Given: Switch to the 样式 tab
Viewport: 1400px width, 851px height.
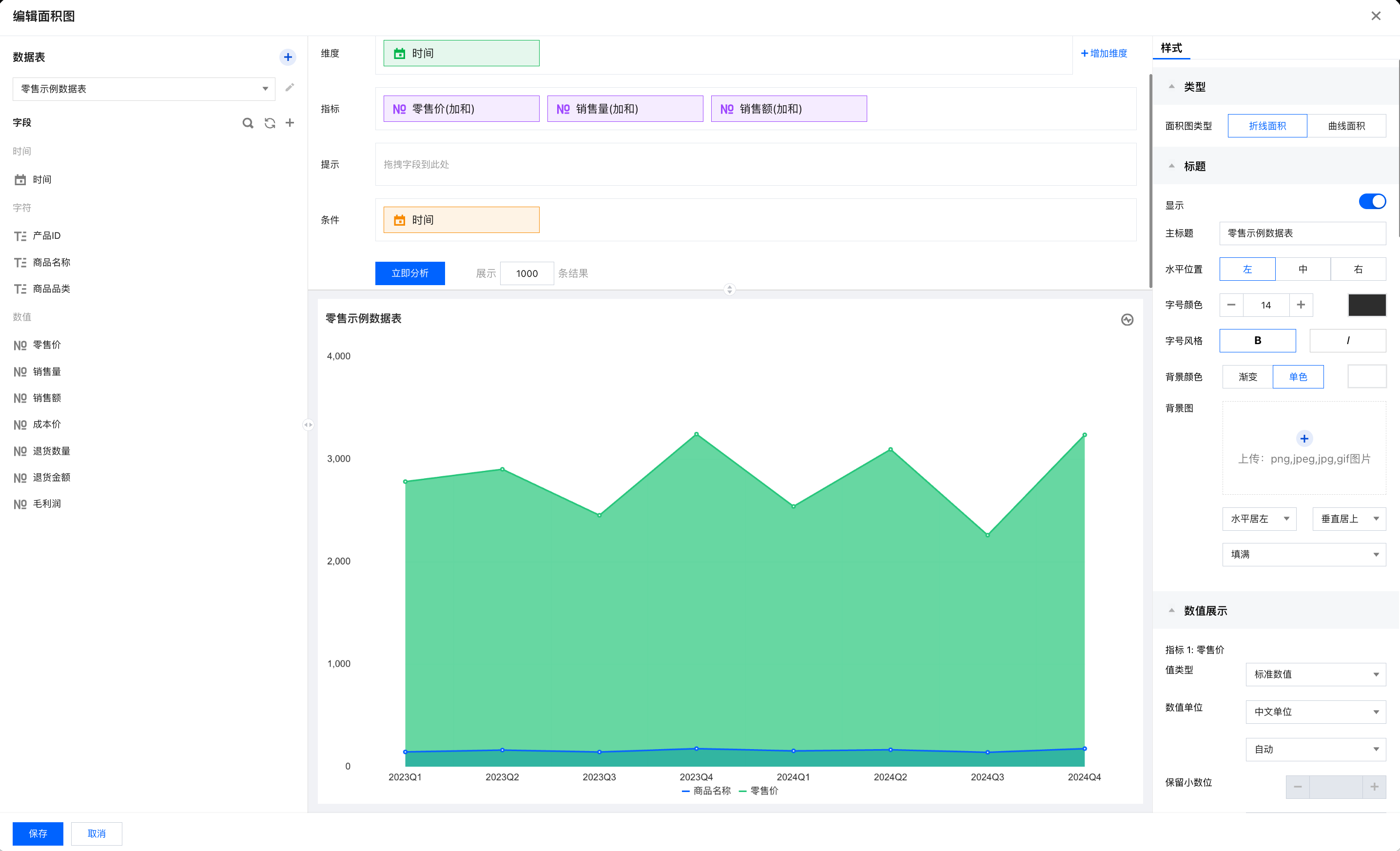Looking at the screenshot, I should pyautogui.click(x=1171, y=48).
